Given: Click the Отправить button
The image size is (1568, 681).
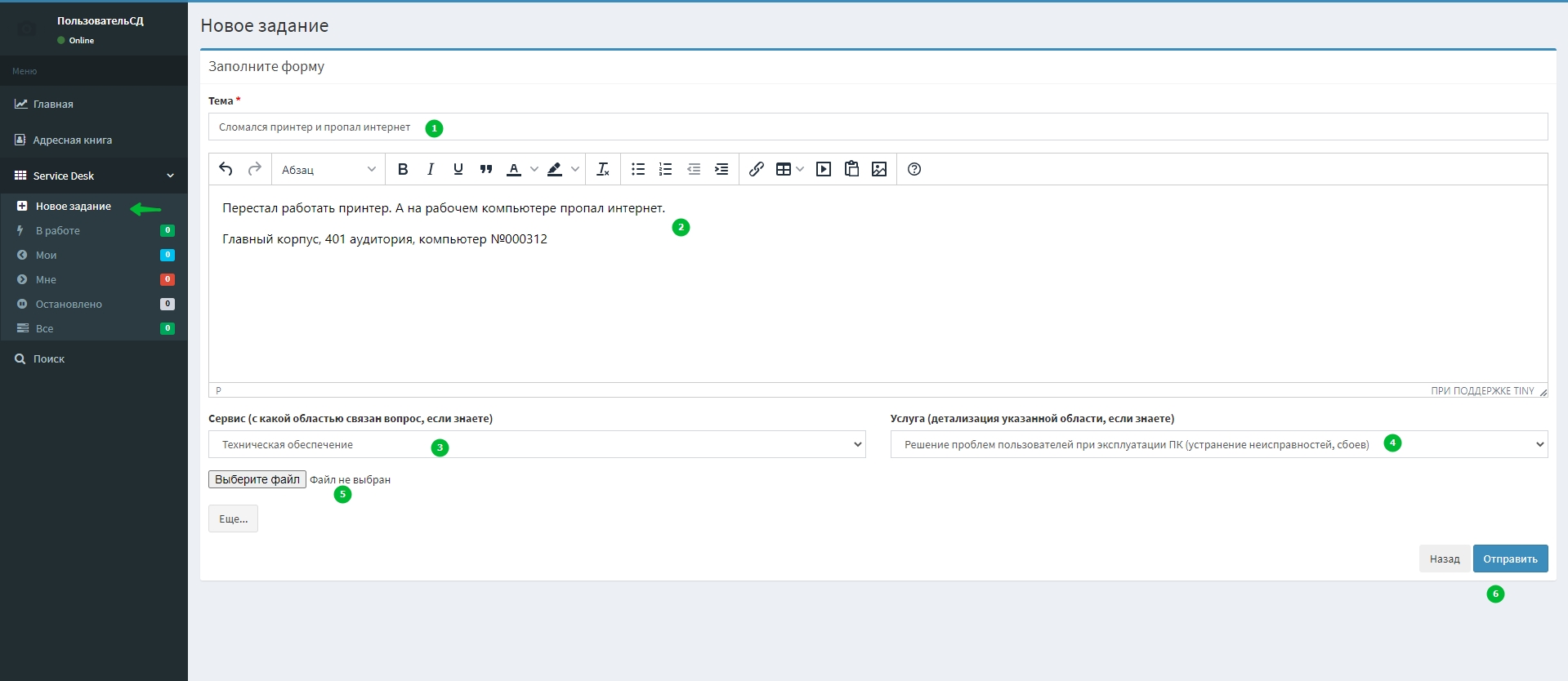Looking at the screenshot, I should coord(1510,559).
